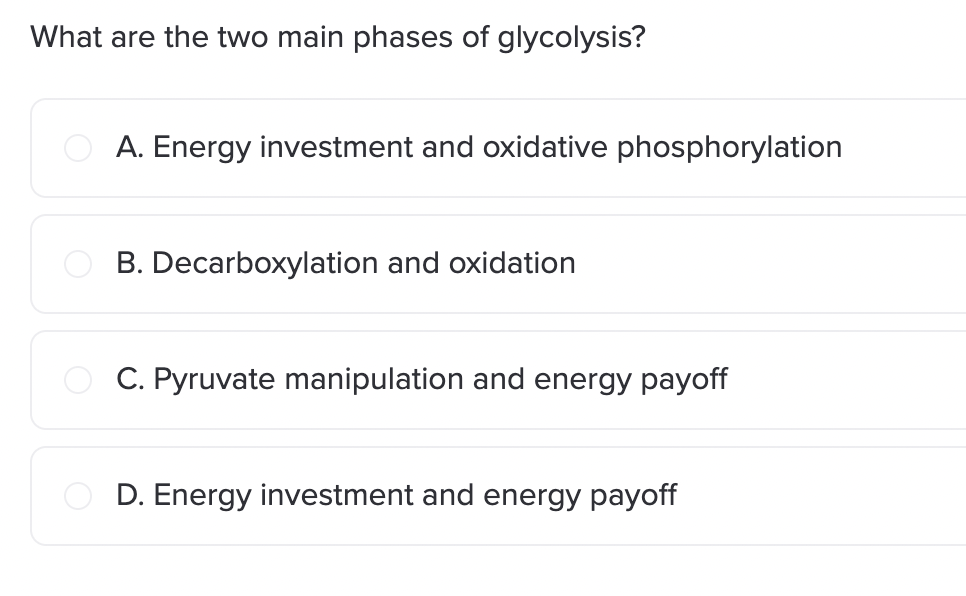966x596 pixels.
Task: Click the 'A.' letter label
Action: point(129,147)
